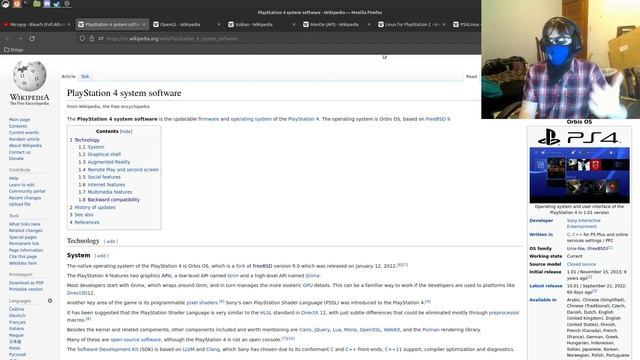640x360 pixels.
Task: Switch to the Bleach YouTube tab
Action: coord(38,24)
